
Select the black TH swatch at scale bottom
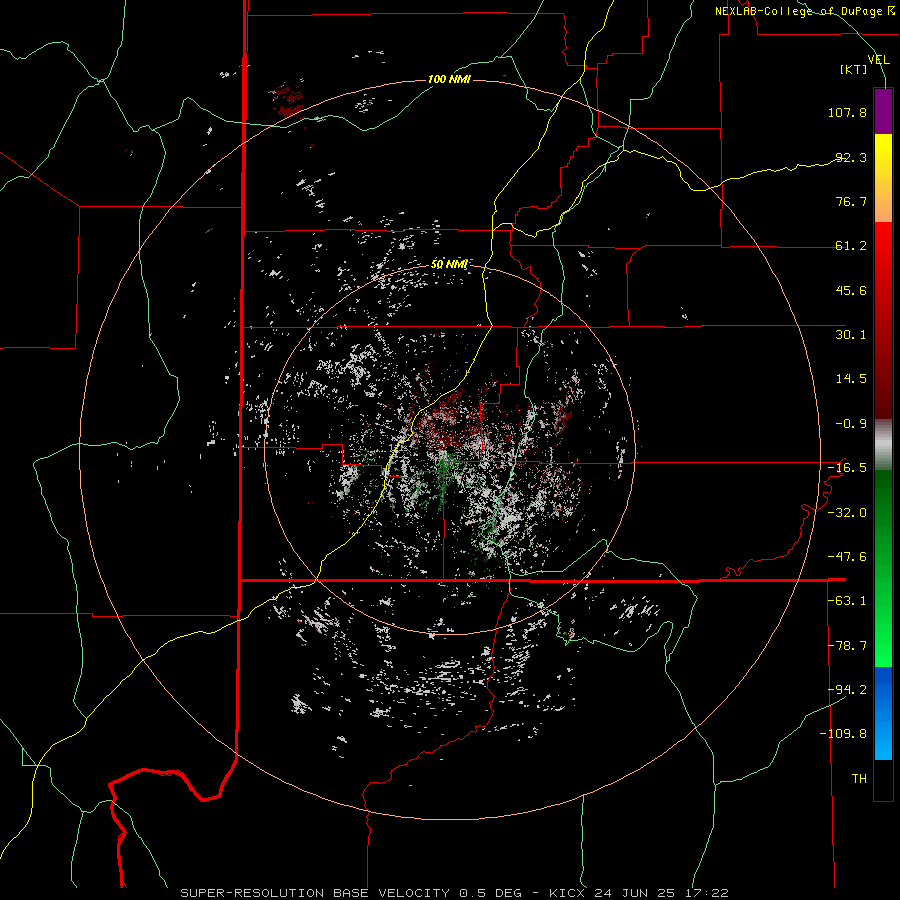coord(883,779)
